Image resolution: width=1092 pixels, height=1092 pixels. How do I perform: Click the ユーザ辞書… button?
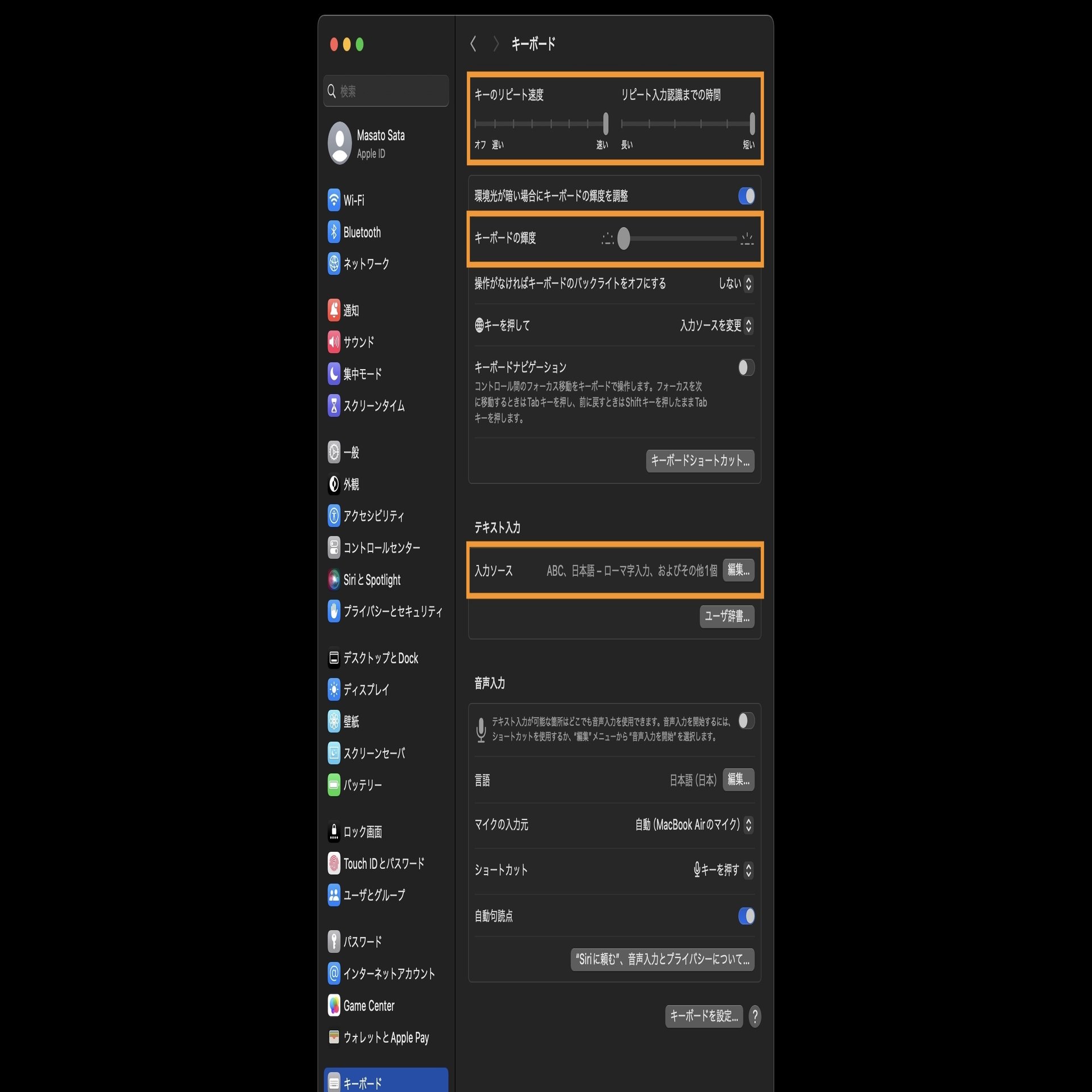727,616
